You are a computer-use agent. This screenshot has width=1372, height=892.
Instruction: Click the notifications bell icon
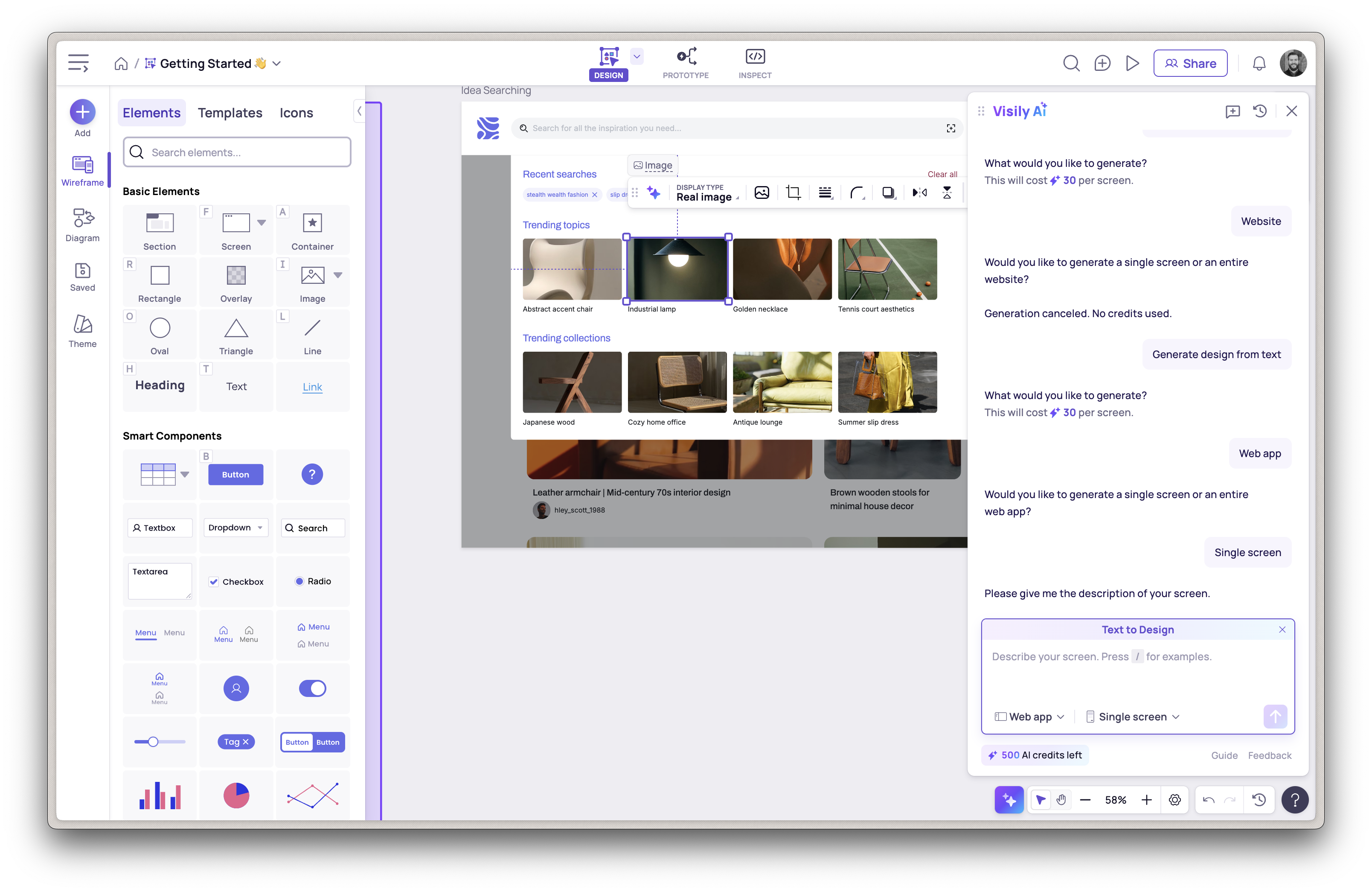click(1259, 64)
